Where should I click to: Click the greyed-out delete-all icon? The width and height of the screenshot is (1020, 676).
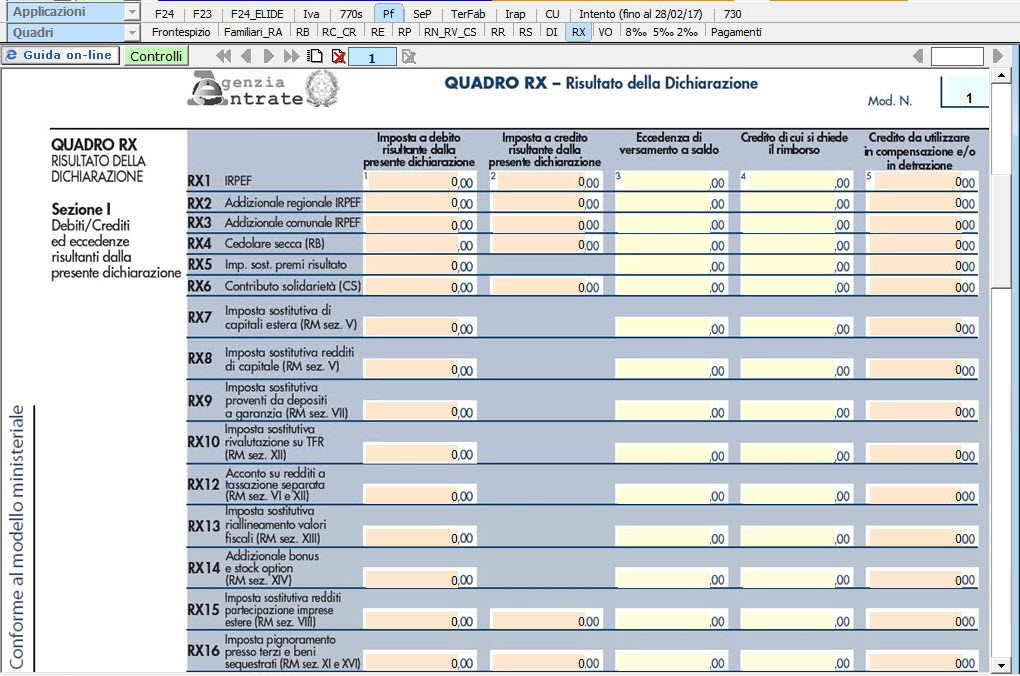click(x=409, y=57)
